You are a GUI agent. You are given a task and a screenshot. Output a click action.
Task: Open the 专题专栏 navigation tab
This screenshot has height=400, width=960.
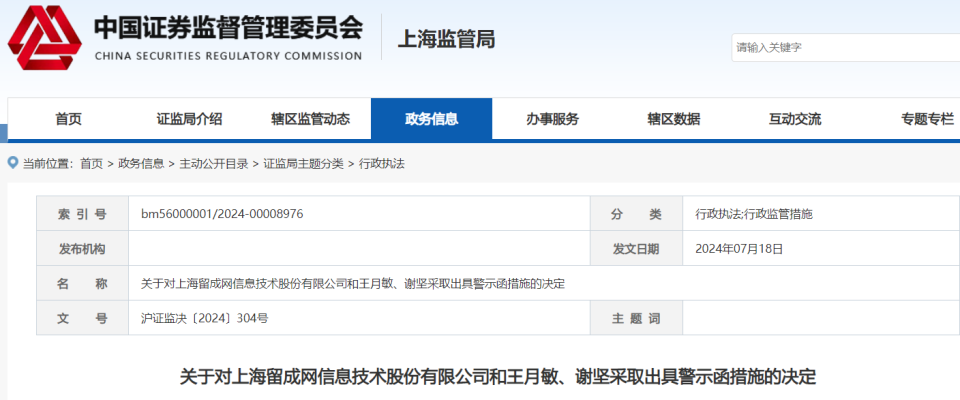(x=927, y=119)
